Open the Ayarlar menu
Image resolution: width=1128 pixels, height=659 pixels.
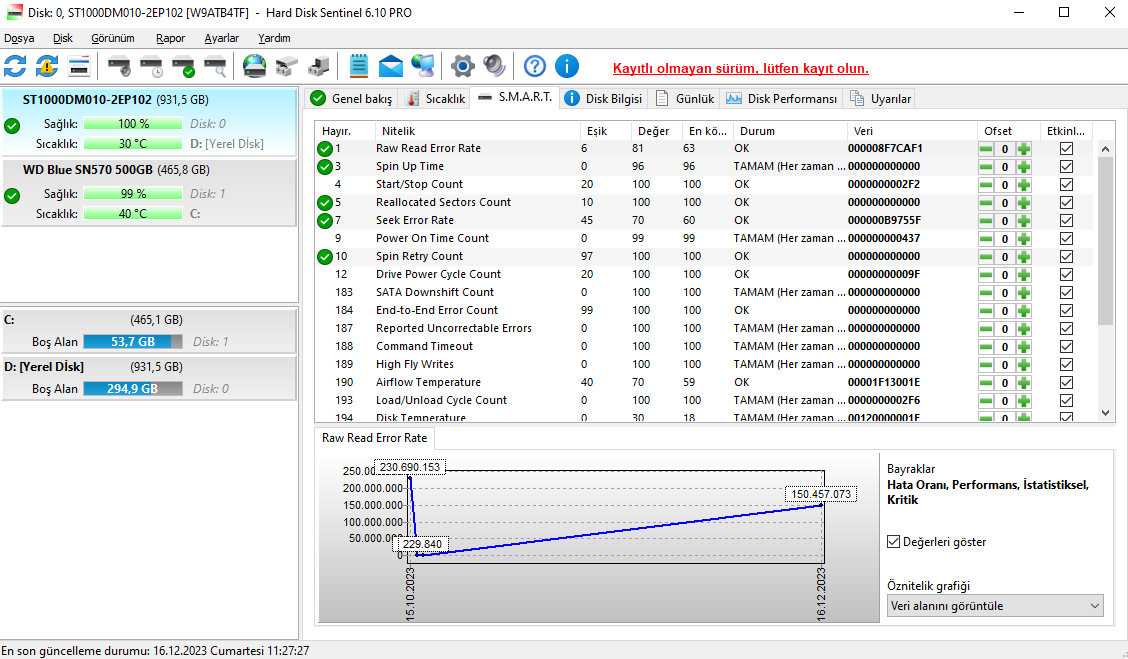tap(221, 38)
